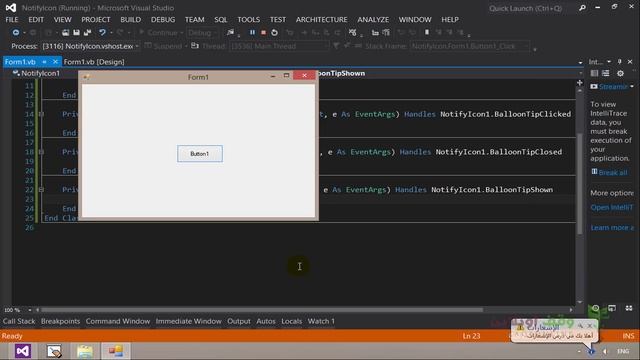Open the Locals tab
This screenshot has height=360, width=640.
(x=291, y=321)
